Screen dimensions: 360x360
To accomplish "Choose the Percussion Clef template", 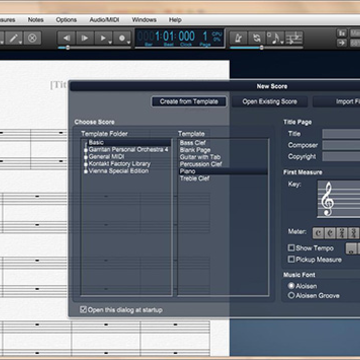I will [x=201, y=164].
